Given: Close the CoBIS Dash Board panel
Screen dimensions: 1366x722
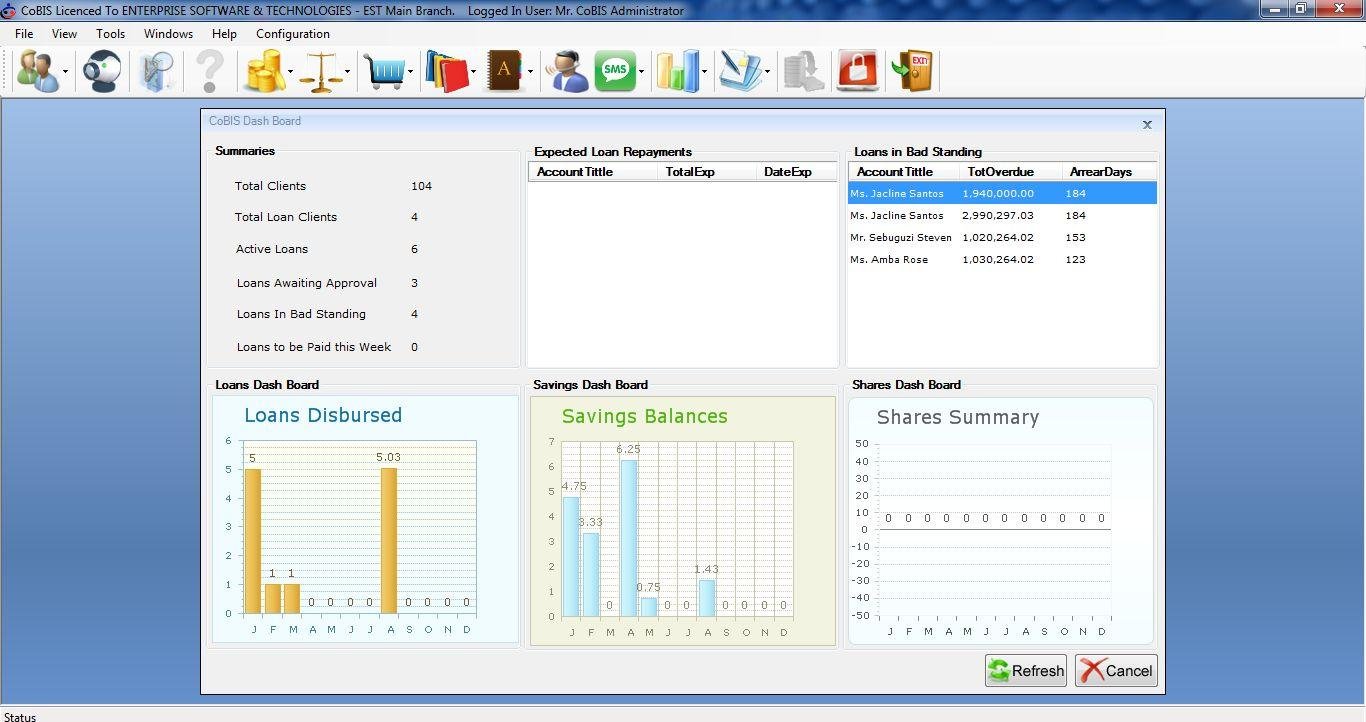Looking at the screenshot, I should 1147,125.
